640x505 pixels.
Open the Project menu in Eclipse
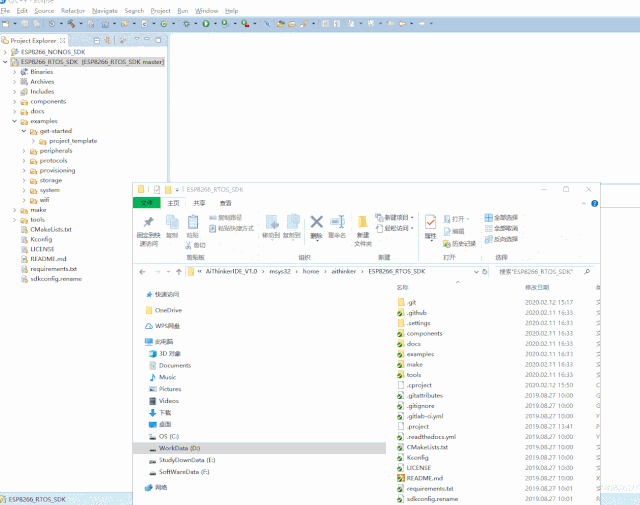coord(160,11)
